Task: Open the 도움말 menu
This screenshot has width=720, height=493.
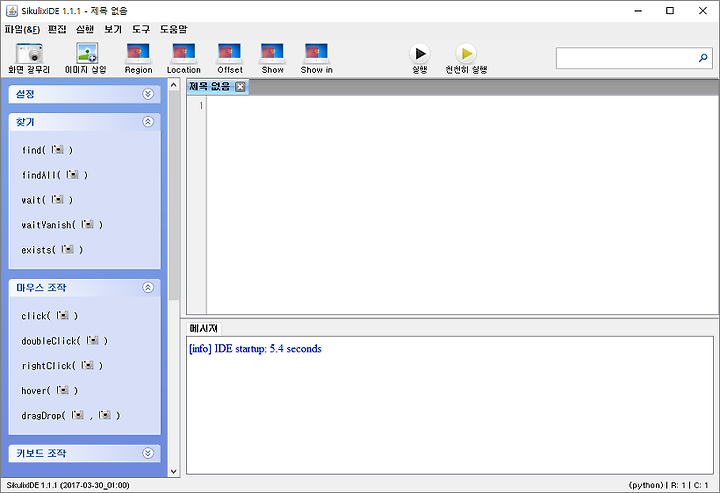Action: click(174, 29)
